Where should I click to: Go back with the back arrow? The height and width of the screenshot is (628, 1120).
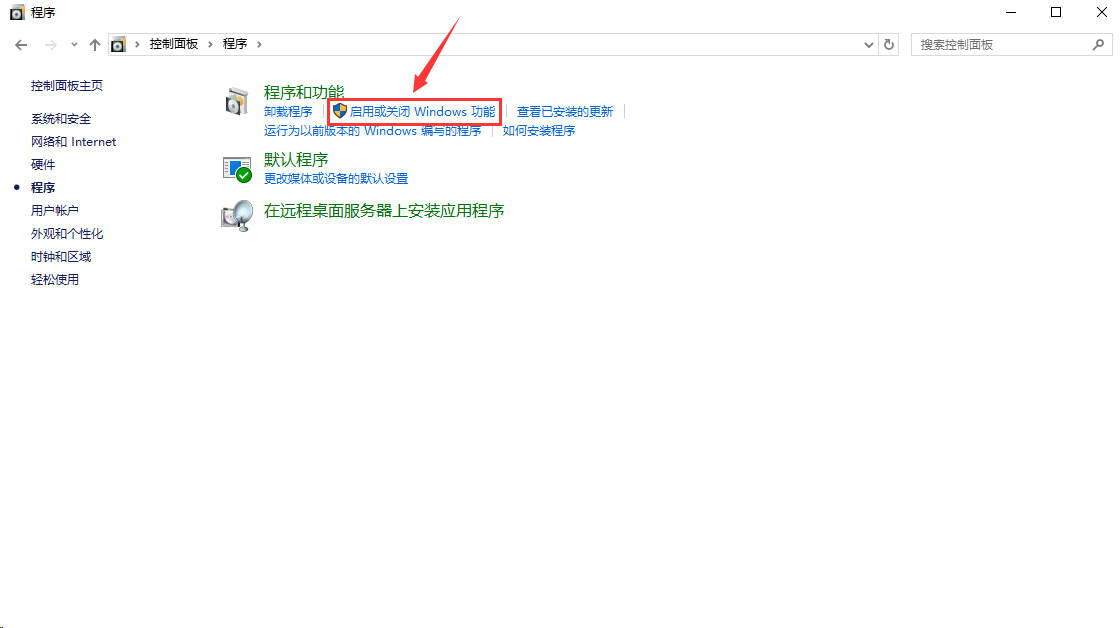(21, 44)
